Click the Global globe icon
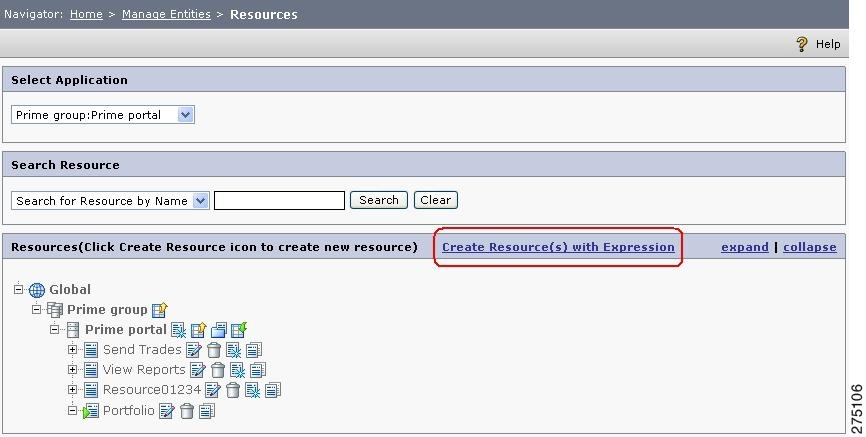 [x=37, y=290]
